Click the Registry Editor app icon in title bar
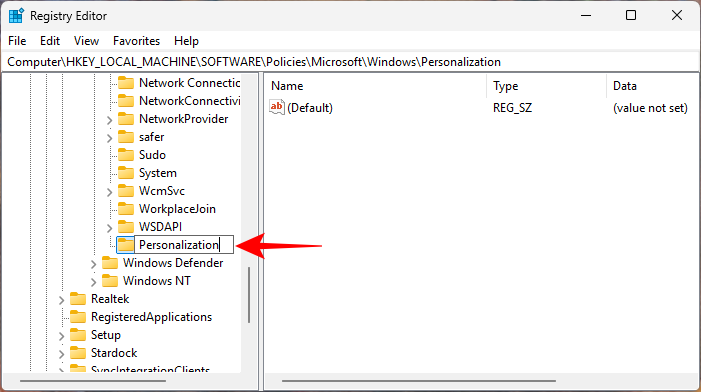The height and width of the screenshot is (392, 701). (16, 16)
